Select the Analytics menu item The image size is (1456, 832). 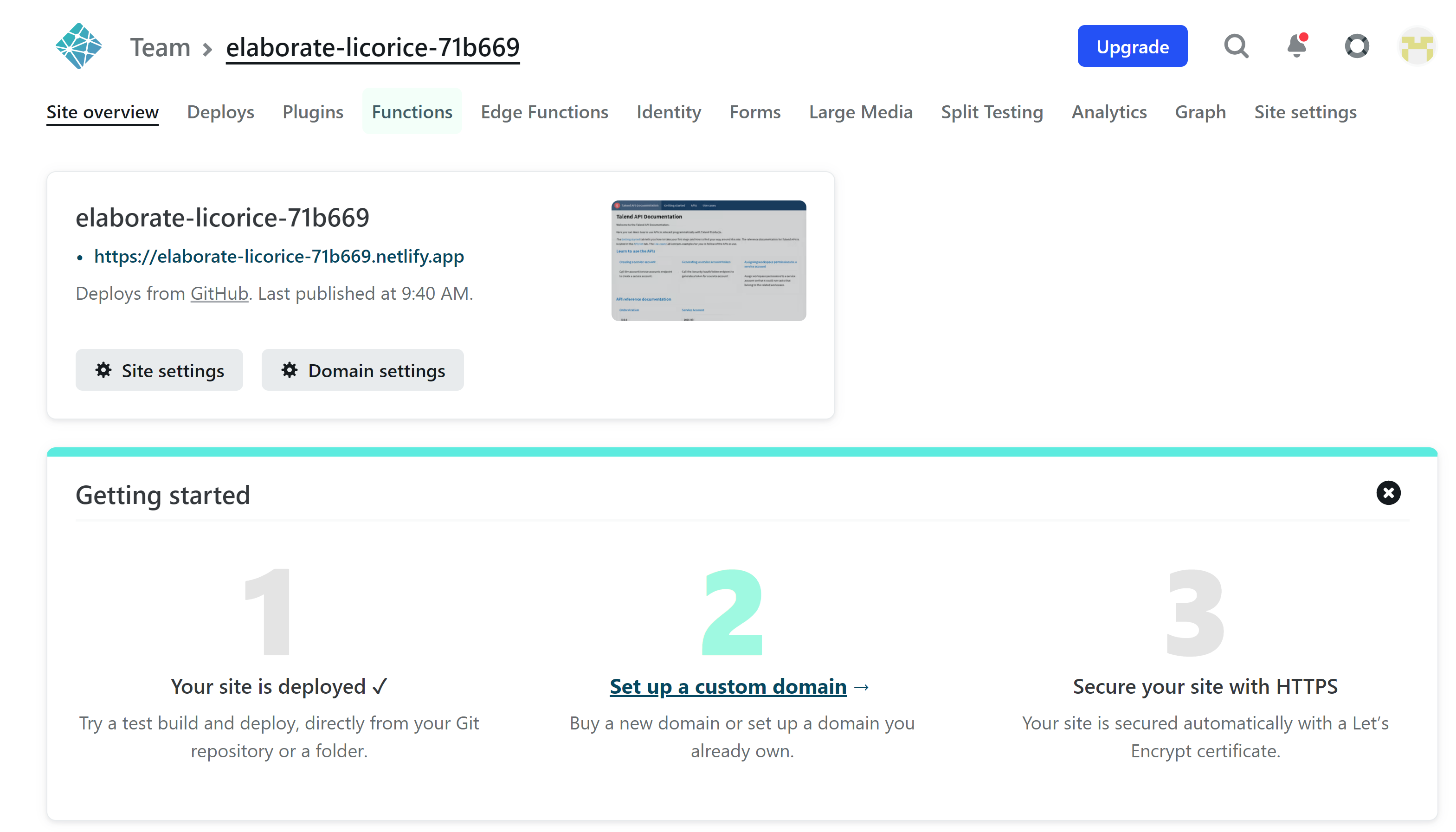[1109, 111]
